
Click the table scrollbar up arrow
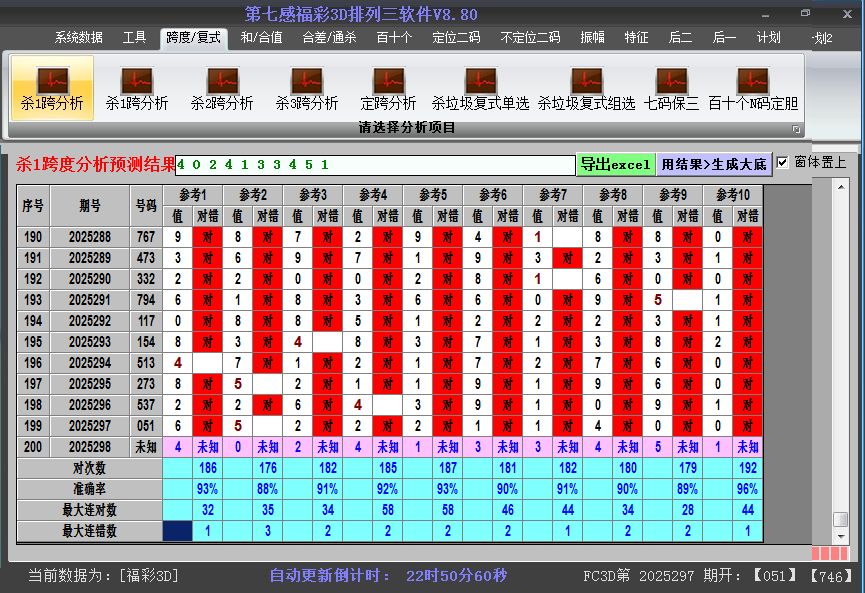pos(841,189)
